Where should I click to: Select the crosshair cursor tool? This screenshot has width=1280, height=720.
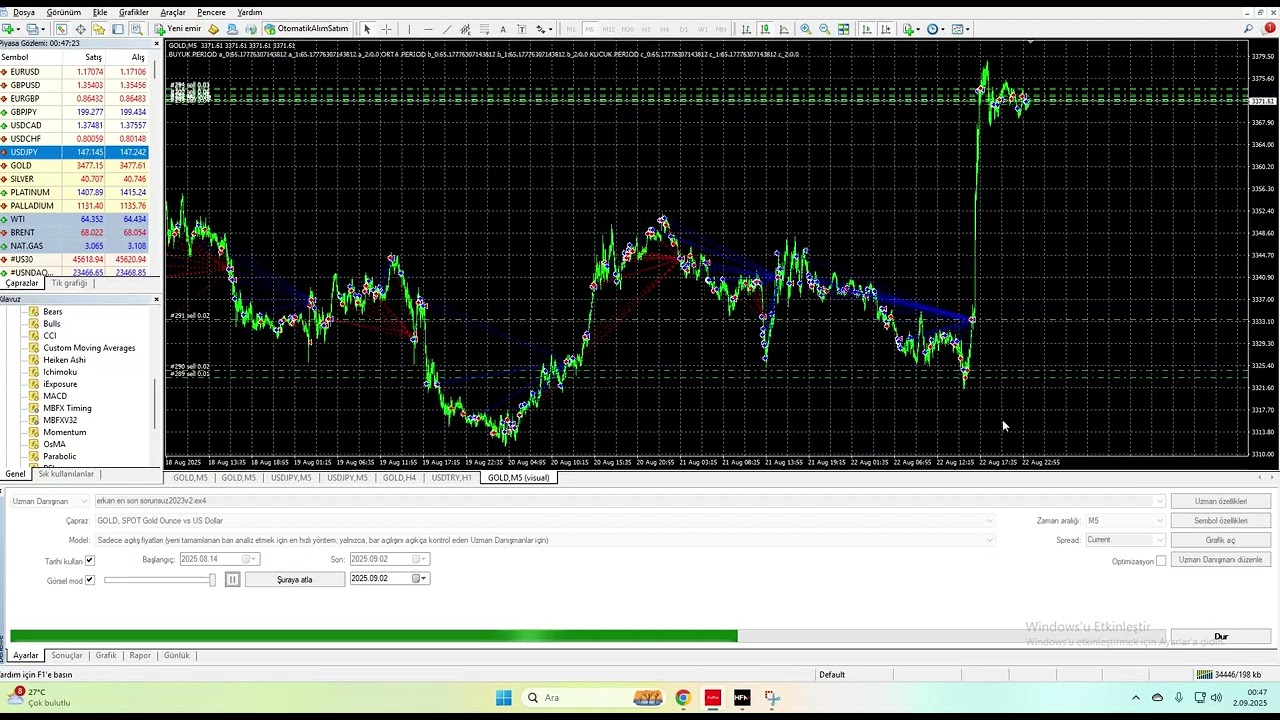click(x=387, y=29)
